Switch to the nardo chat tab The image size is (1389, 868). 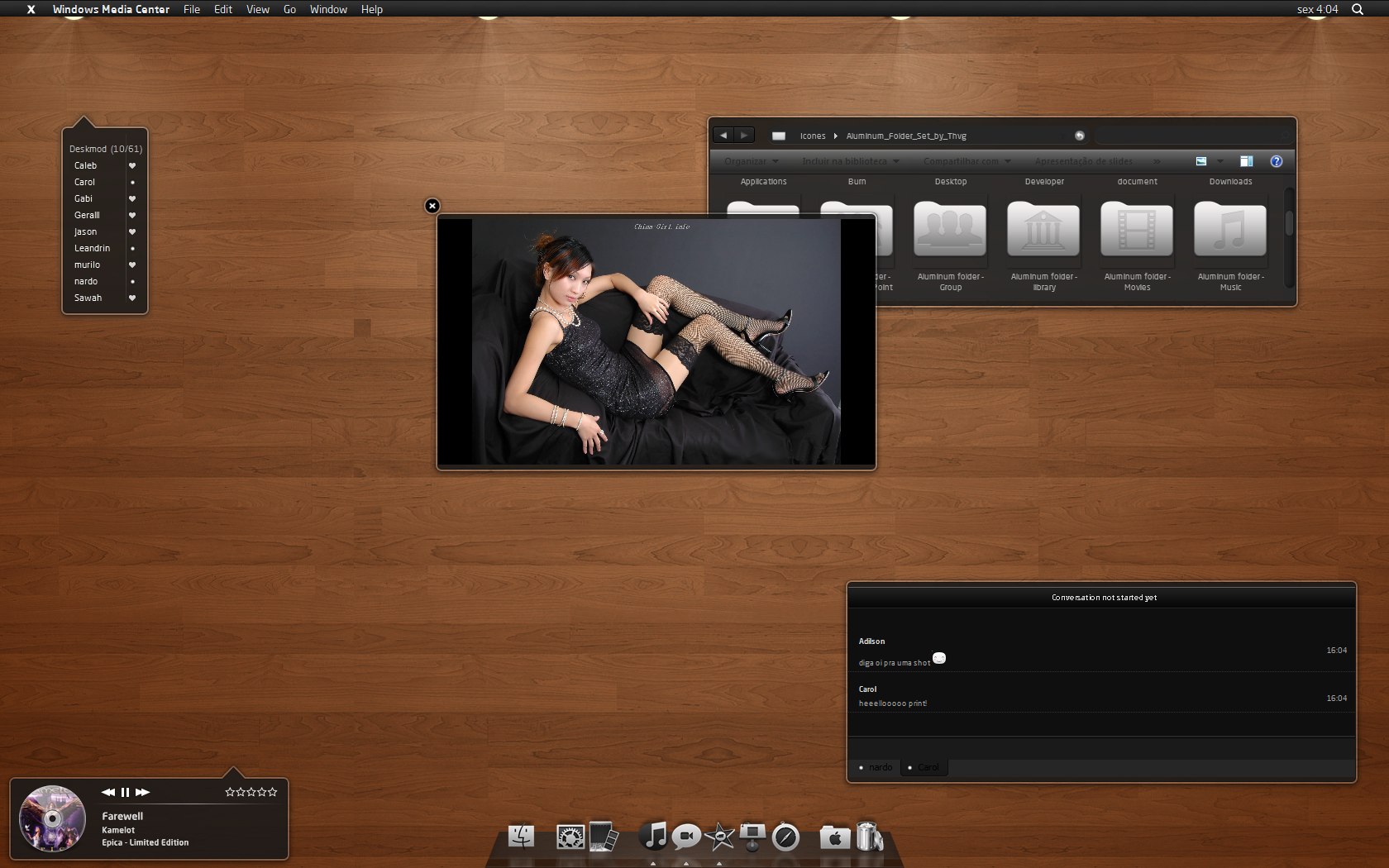click(x=876, y=767)
